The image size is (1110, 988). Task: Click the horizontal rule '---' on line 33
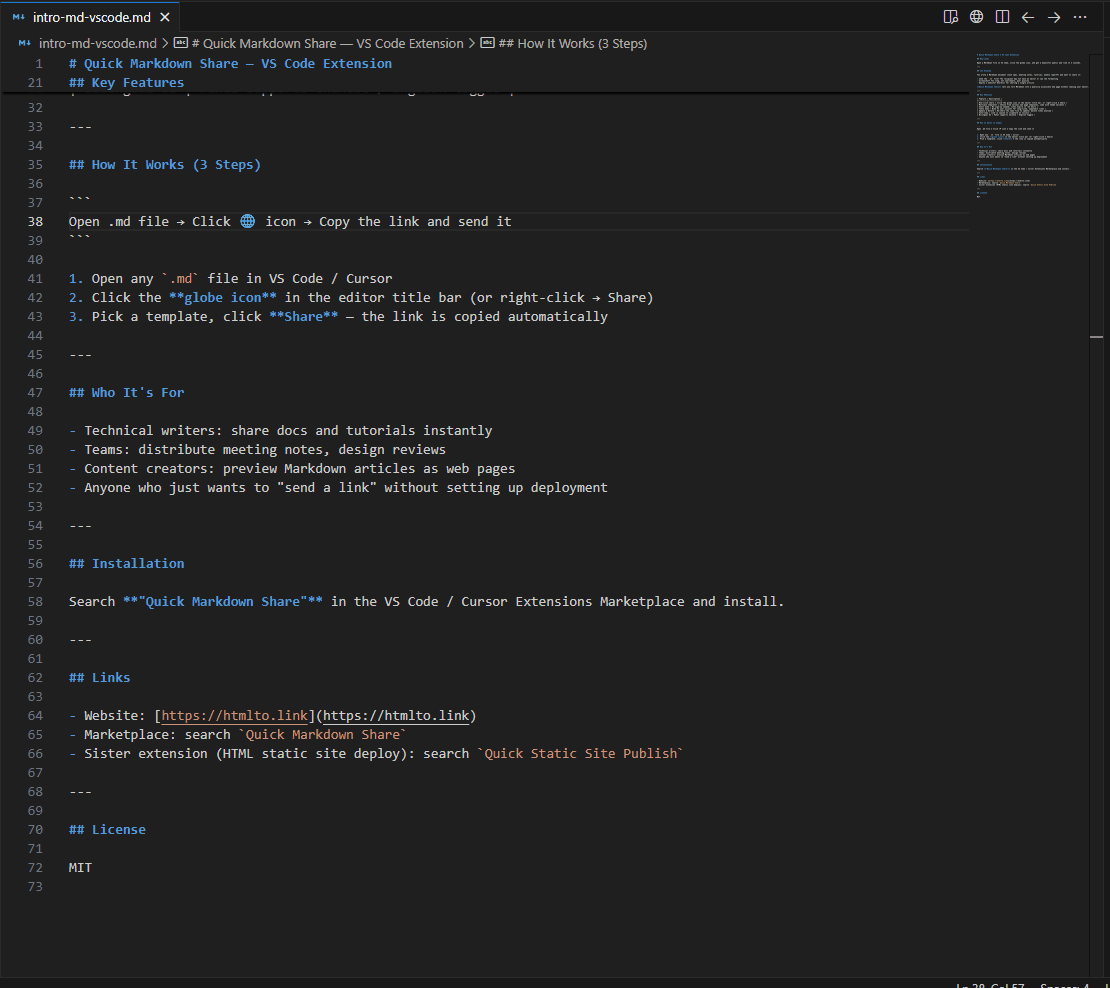(x=80, y=127)
